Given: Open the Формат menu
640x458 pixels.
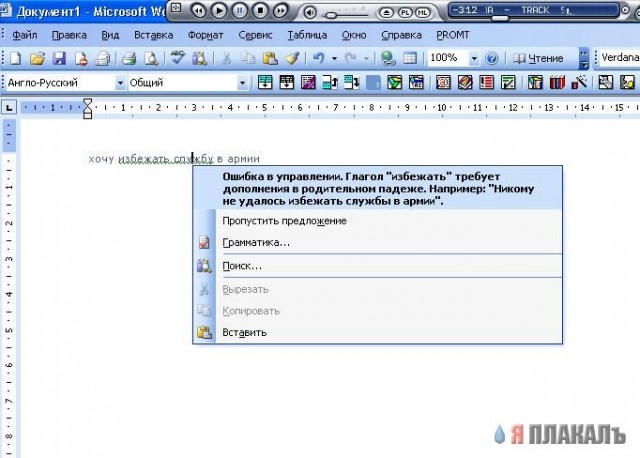Looking at the screenshot, I should (205, 35).
